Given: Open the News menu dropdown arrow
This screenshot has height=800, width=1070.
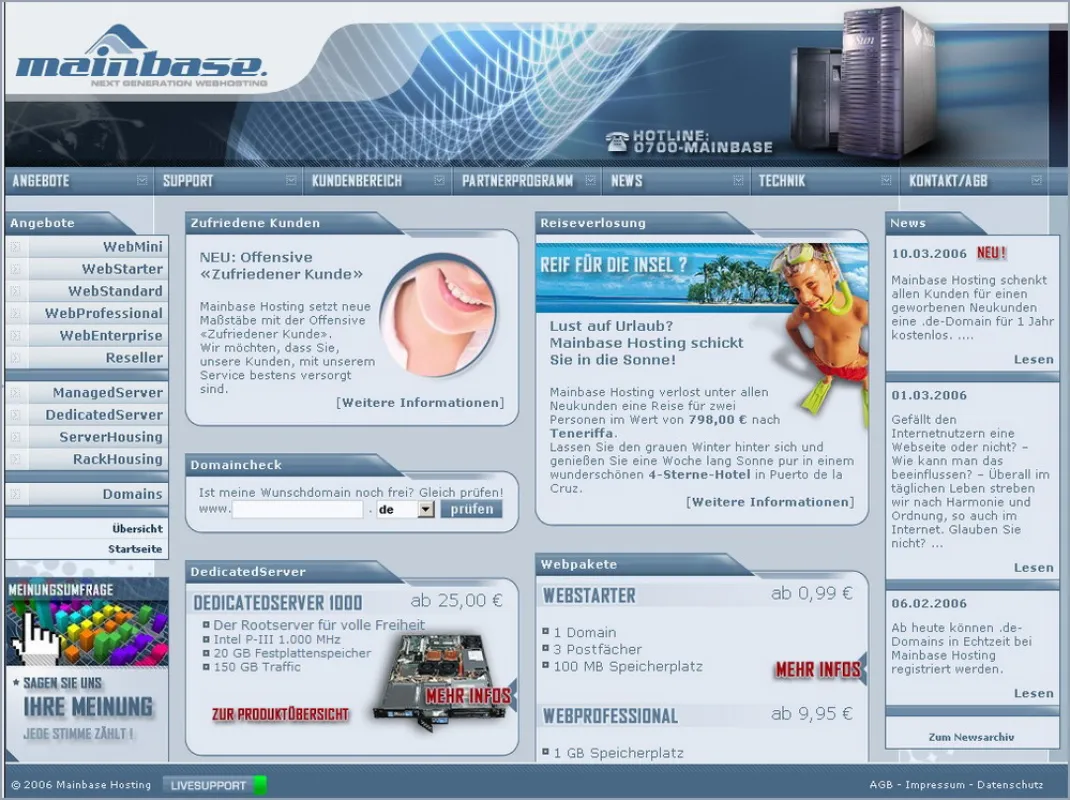Looking at the screenshot, I should 738,180.
